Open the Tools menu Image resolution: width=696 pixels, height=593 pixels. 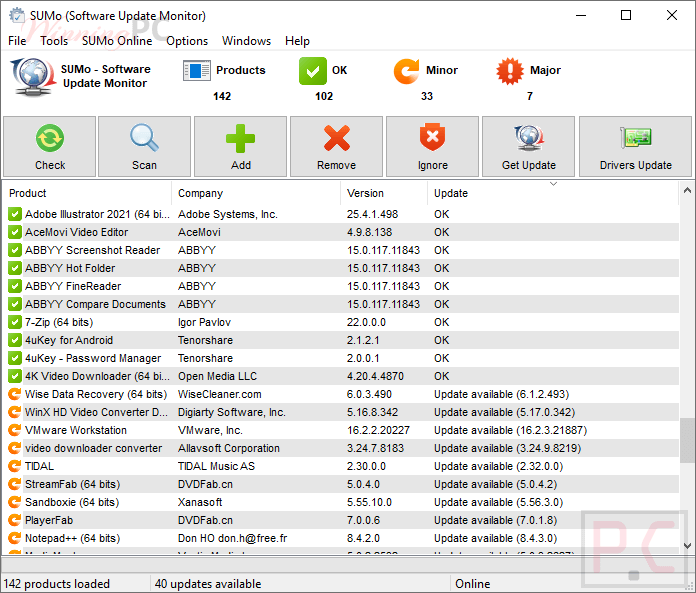(x=54, y=41)
